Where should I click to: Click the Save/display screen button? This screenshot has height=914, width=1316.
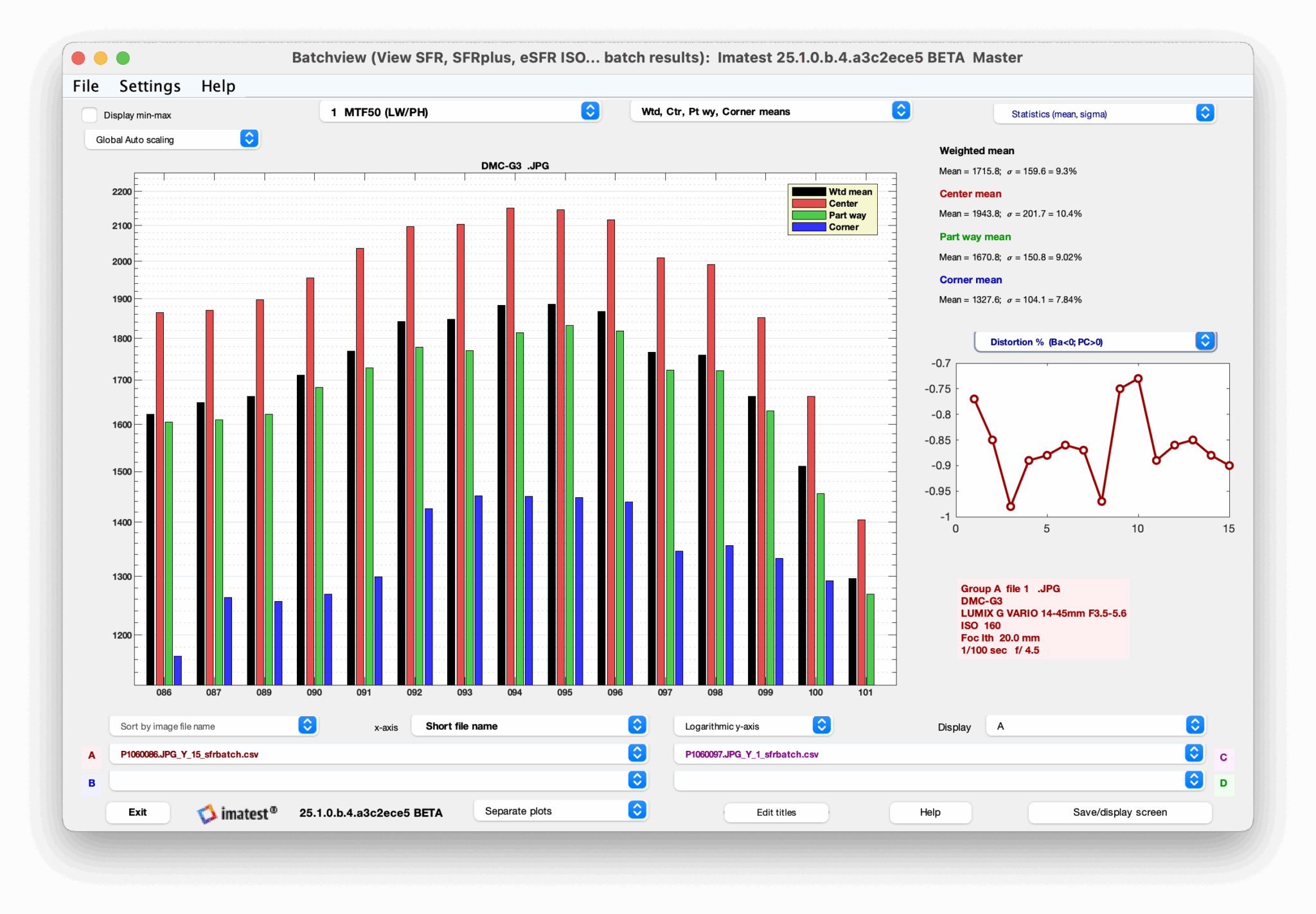(x=1119, y=812)
